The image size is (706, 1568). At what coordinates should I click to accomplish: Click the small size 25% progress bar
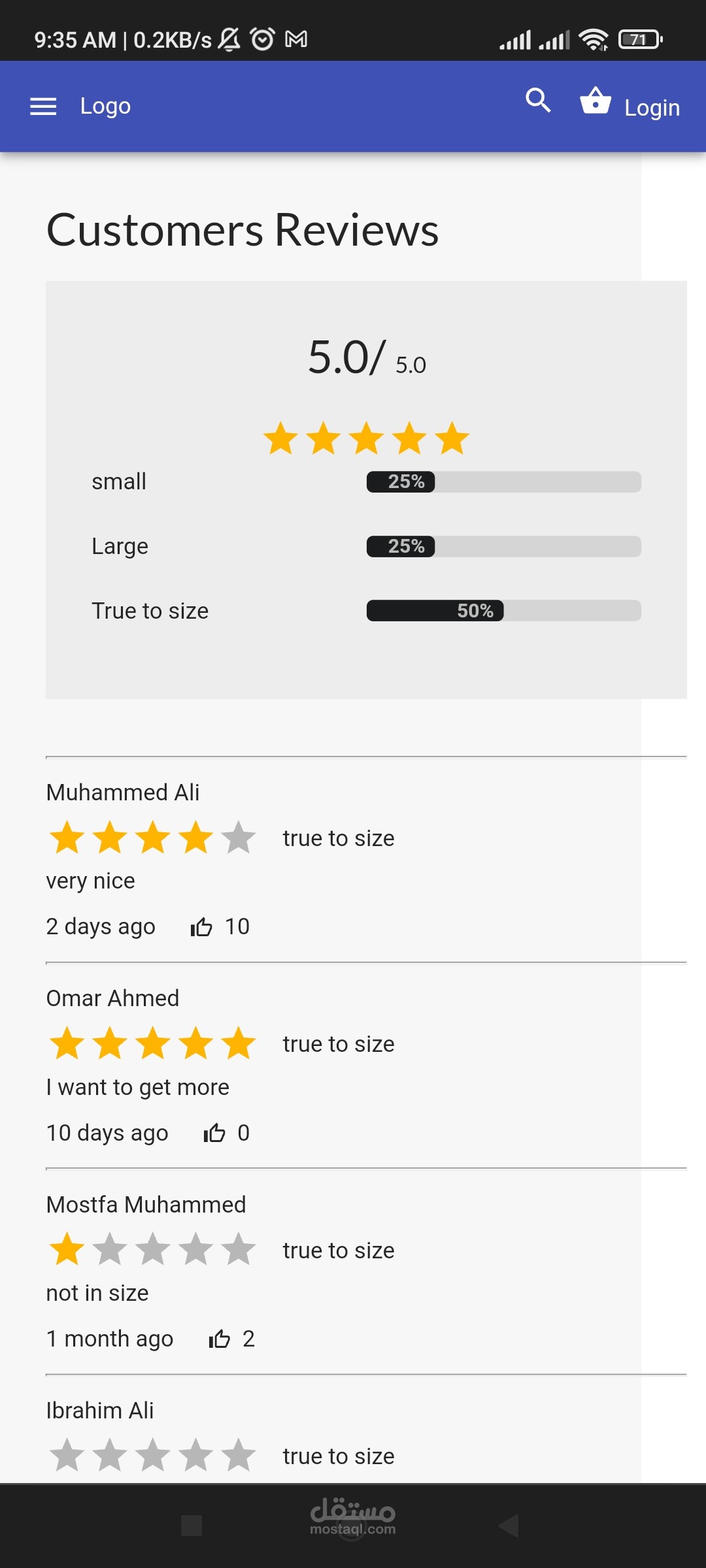(503, 482)
